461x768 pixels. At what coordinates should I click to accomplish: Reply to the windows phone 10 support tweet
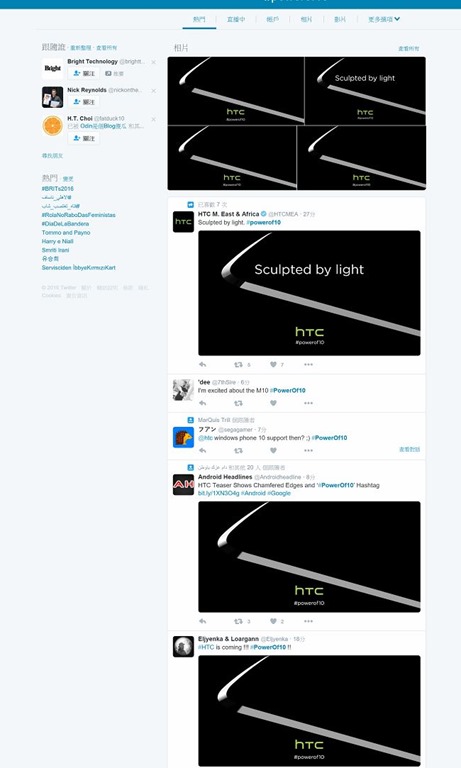pyautogui.click(x=203, y=451)
